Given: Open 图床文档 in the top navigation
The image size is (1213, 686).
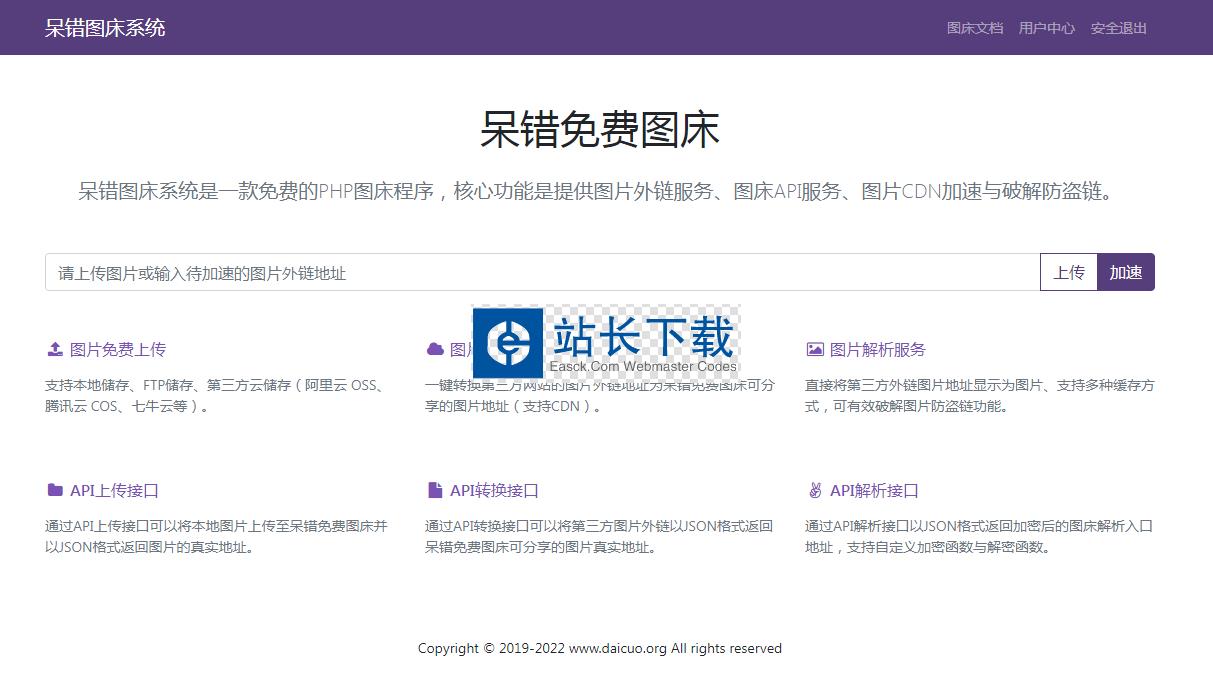Looking at the screenshot, I should click(974, 28).
